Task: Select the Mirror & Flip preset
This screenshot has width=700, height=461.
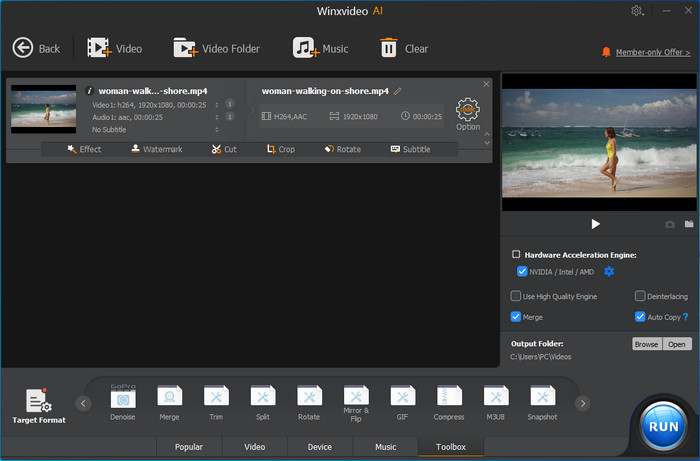Action: tap(356, 403)
